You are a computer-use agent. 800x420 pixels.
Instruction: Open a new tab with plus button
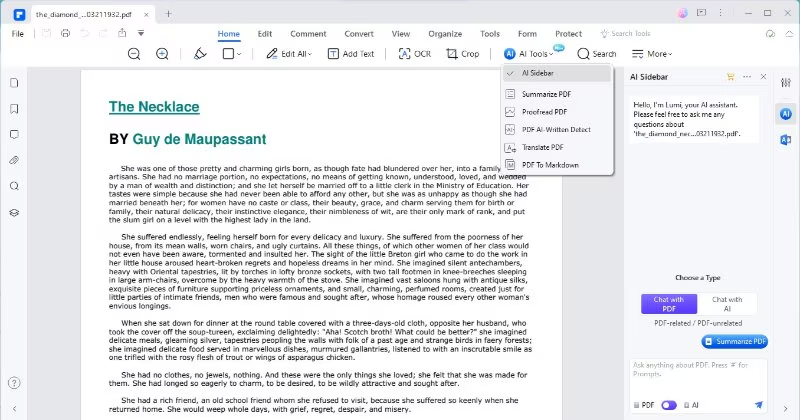168,14
